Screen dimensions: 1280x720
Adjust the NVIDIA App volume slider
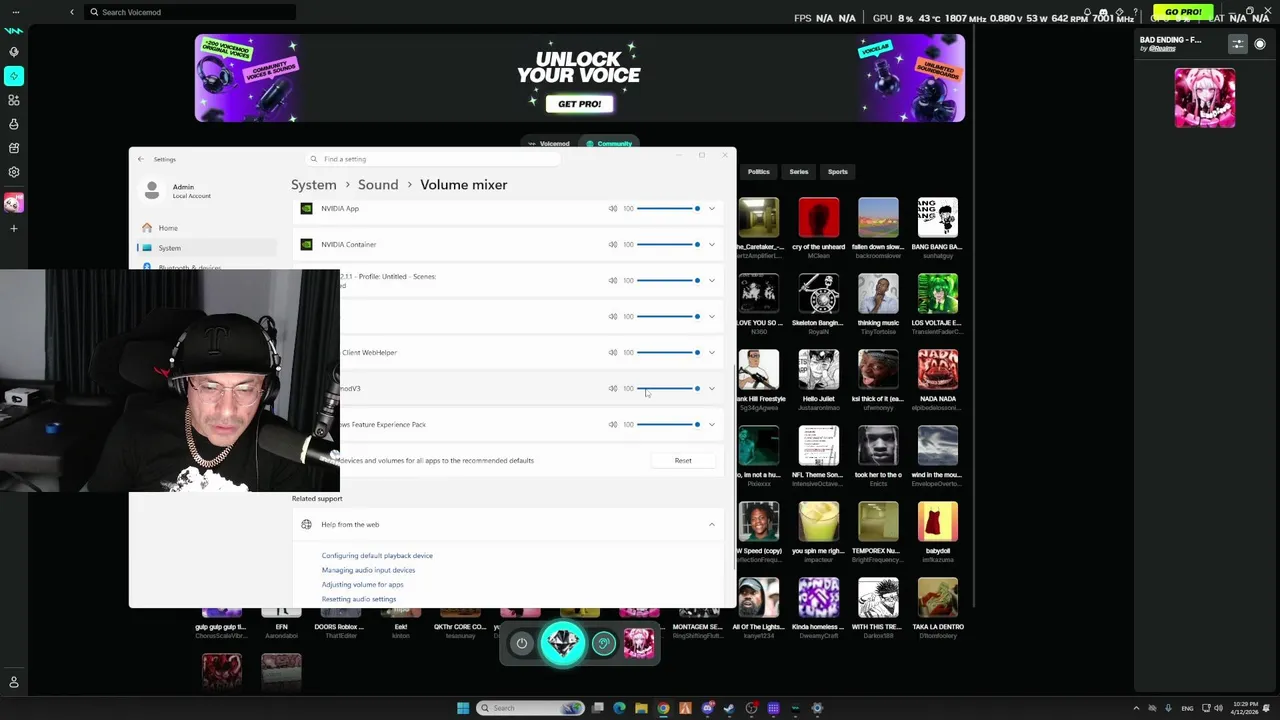(668, 209)
